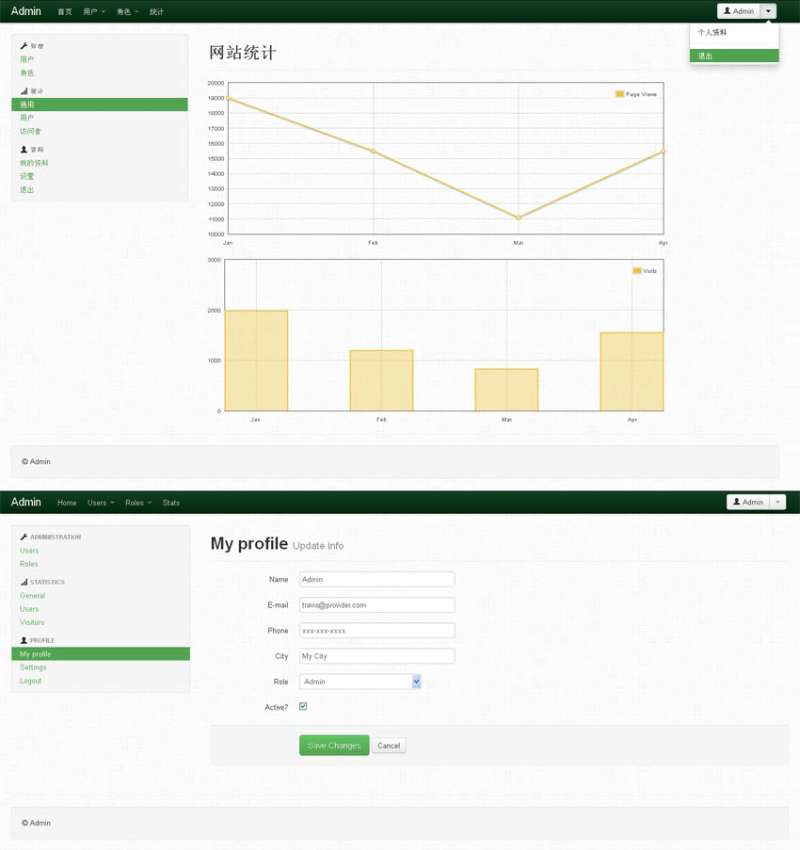Click the wrench icon in the Chinese sidebar

pos(24,46)
